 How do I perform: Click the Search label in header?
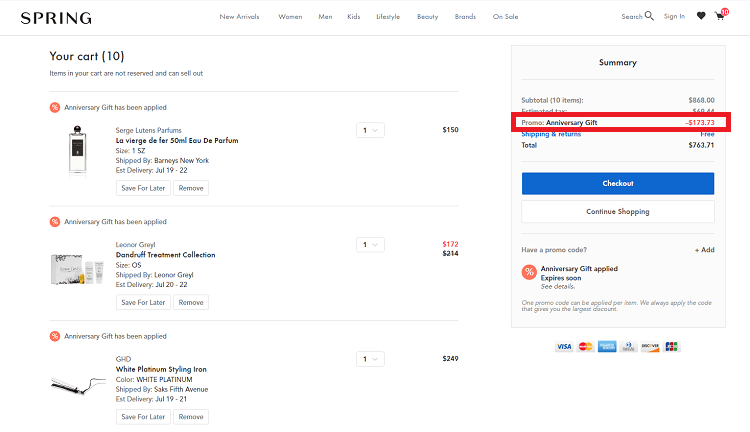click(632, 16)
